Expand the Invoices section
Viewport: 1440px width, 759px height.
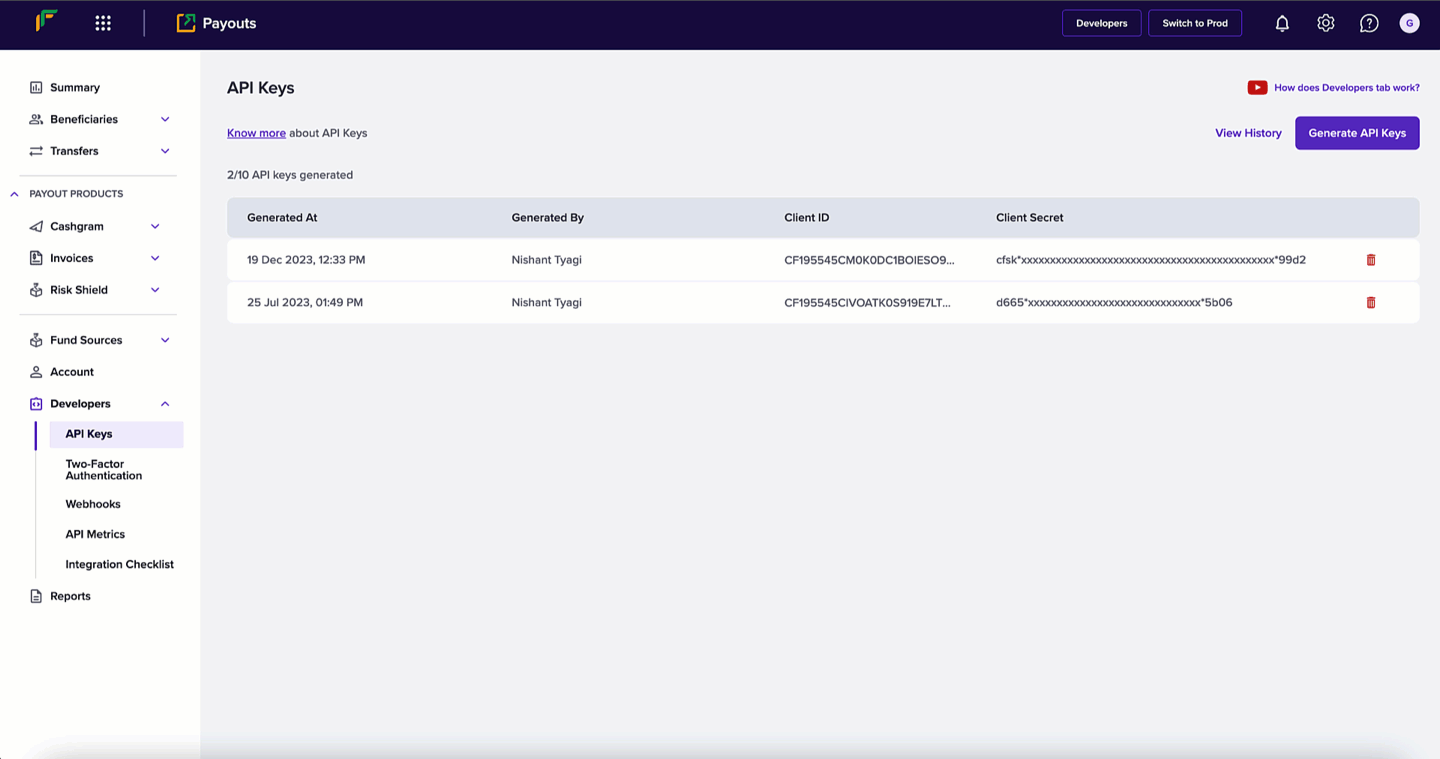click(155, 258)
